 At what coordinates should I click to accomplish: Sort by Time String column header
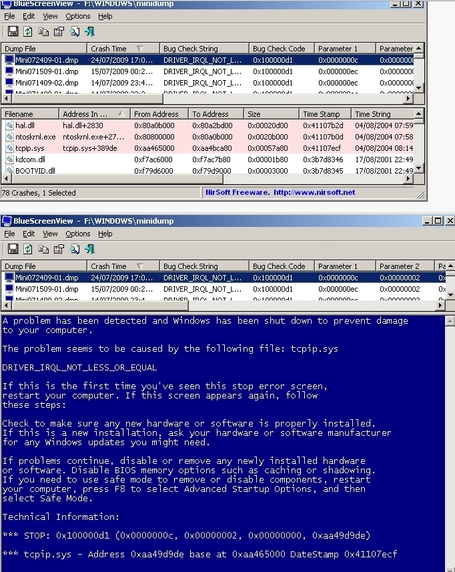pyautogui.click(x=383, y=114)
